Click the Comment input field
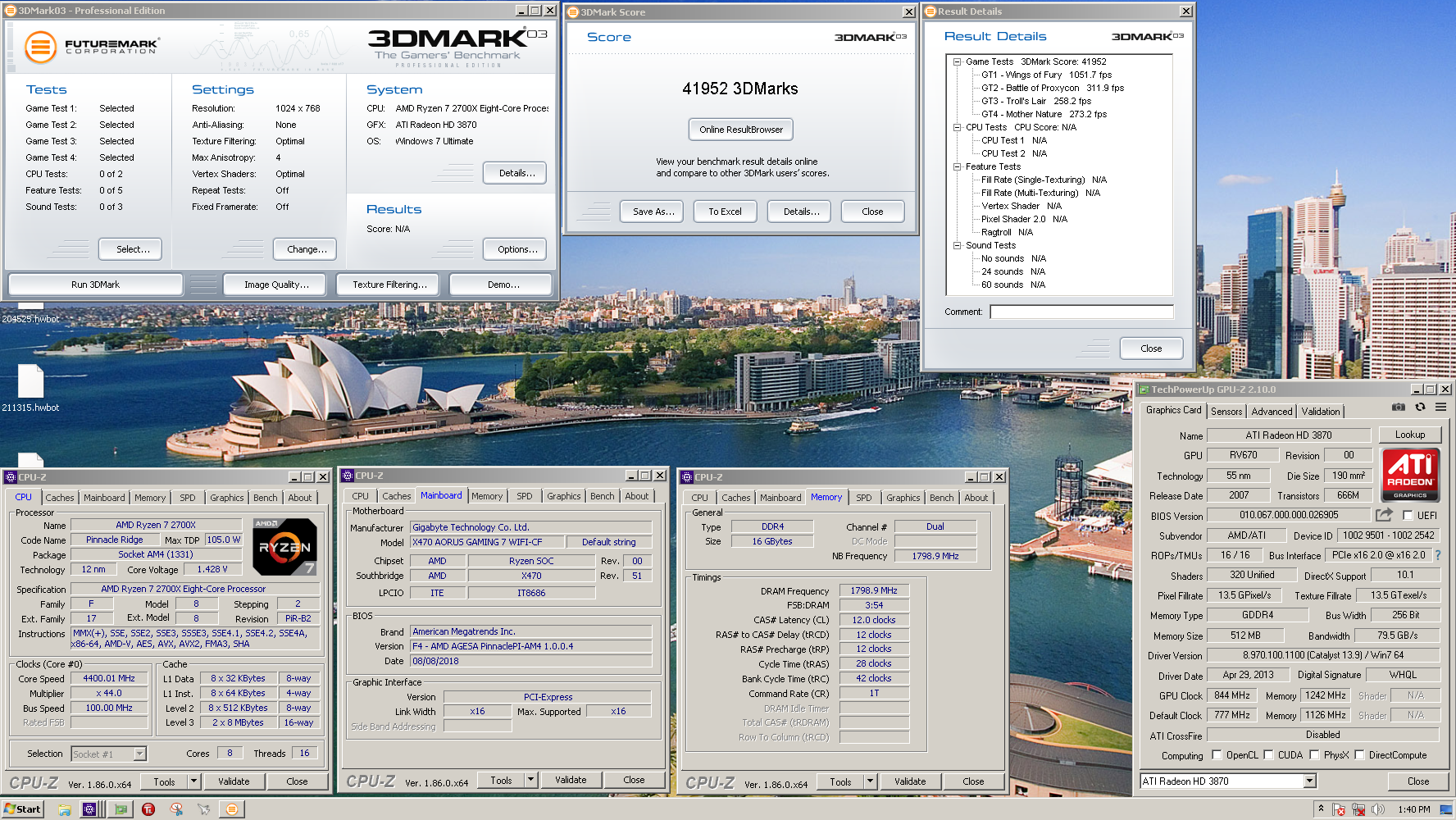The image size is (1456, 820). [1081, 312]
